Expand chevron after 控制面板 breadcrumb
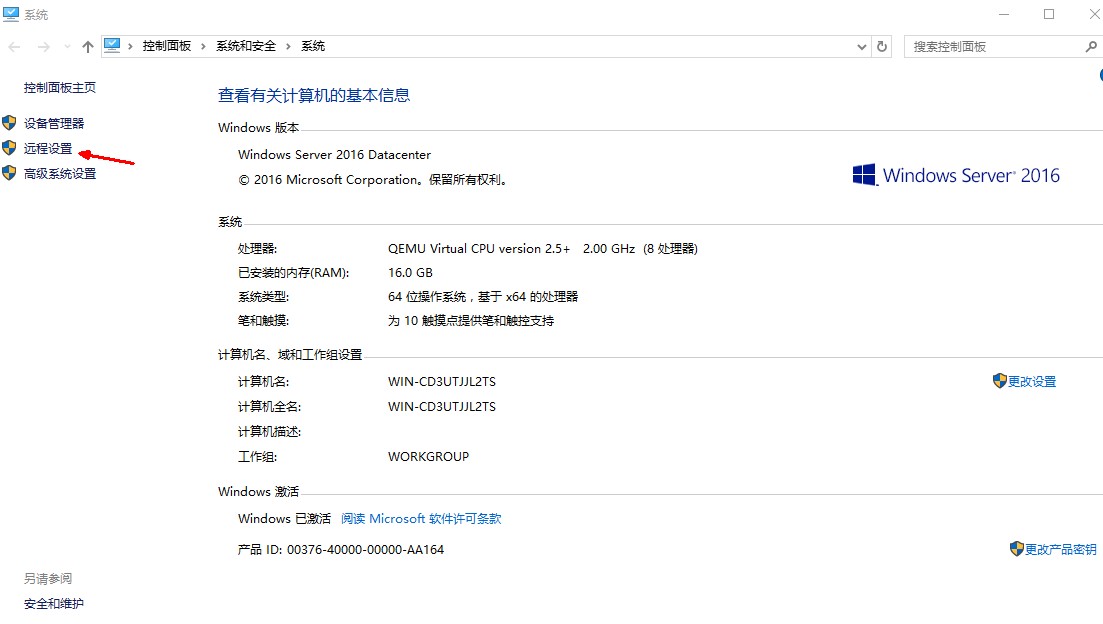The image size is (1103, 624). click(x=203, y=46)
